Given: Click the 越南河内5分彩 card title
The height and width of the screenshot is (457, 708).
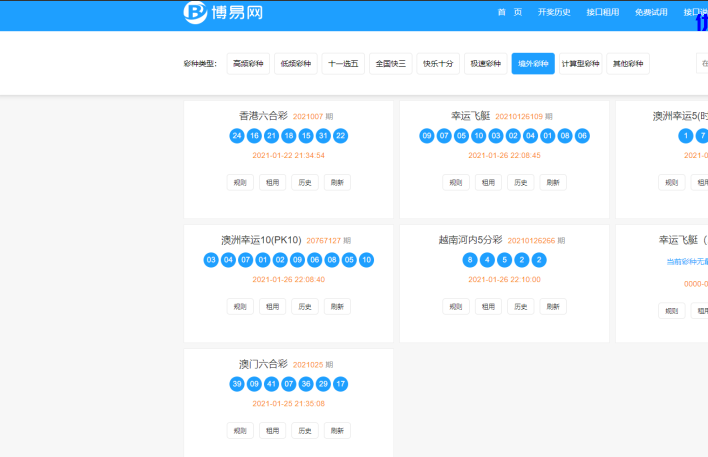Looking at the screenshot, I should click(470, 240).
